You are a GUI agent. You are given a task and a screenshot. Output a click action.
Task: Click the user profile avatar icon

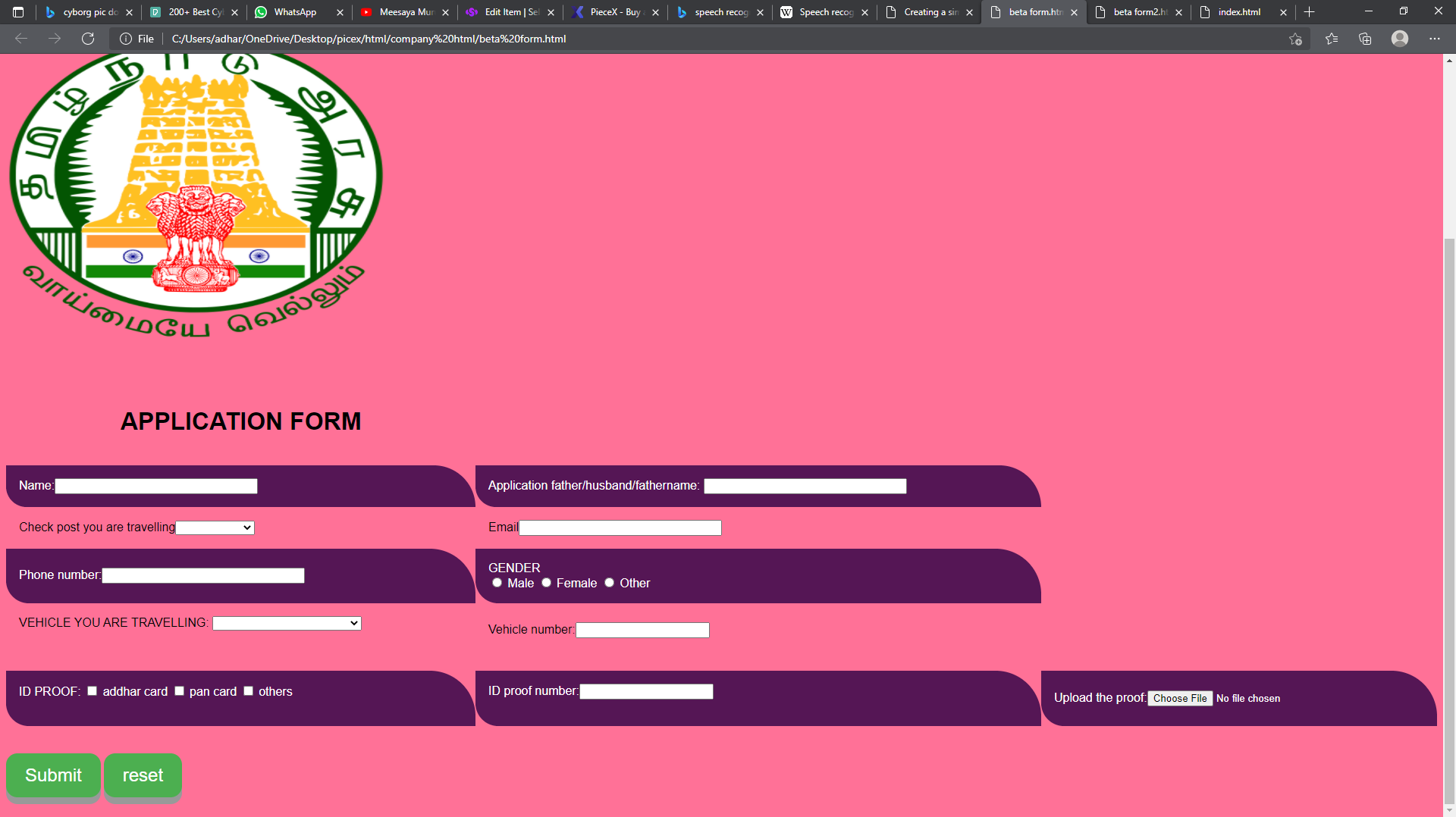pyautogui.click(x=1399, y=39)
